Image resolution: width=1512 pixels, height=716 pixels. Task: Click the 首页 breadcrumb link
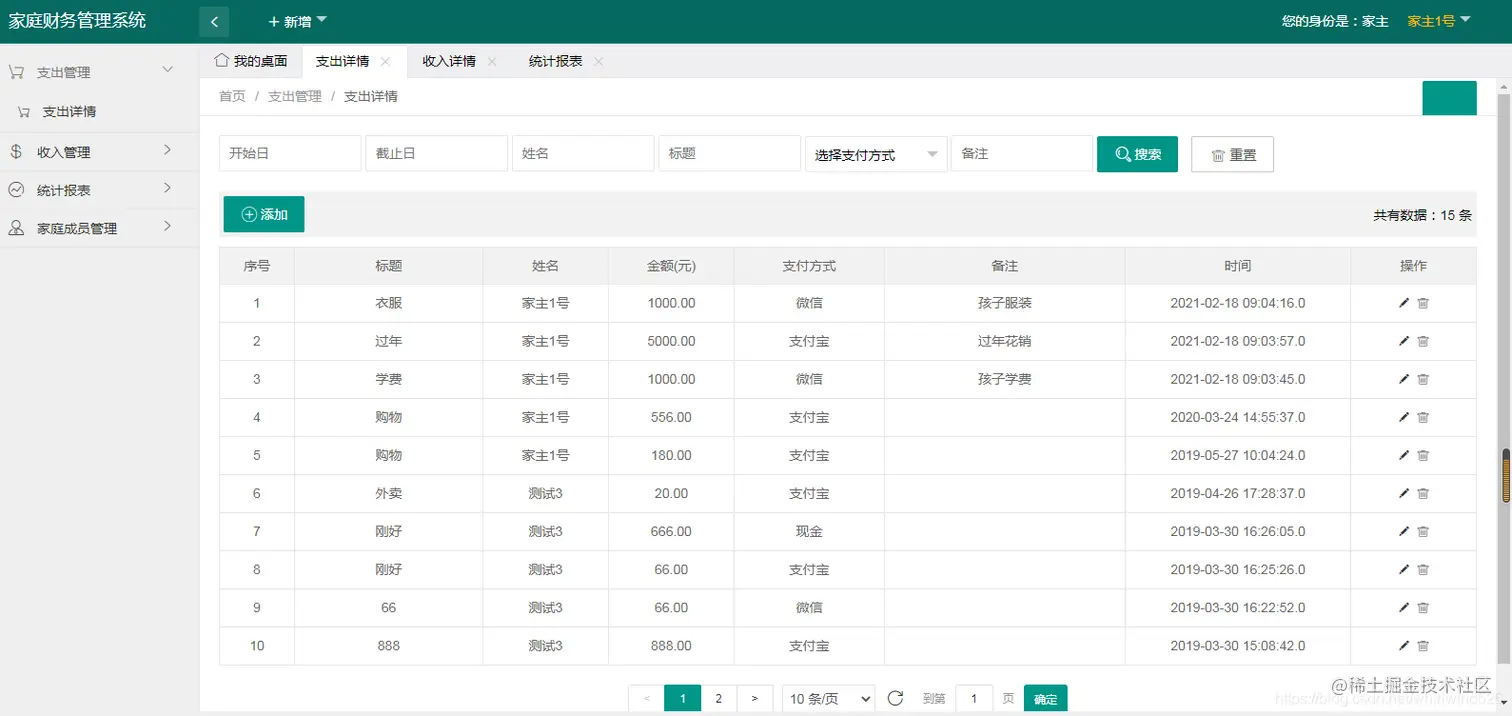point(232,96)
